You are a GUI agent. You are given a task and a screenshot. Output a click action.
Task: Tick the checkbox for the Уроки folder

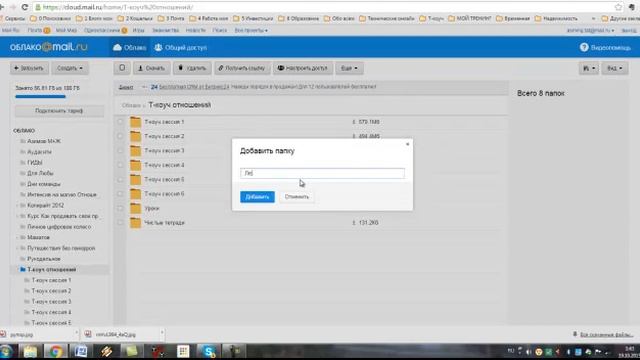[x=120, y=208]
